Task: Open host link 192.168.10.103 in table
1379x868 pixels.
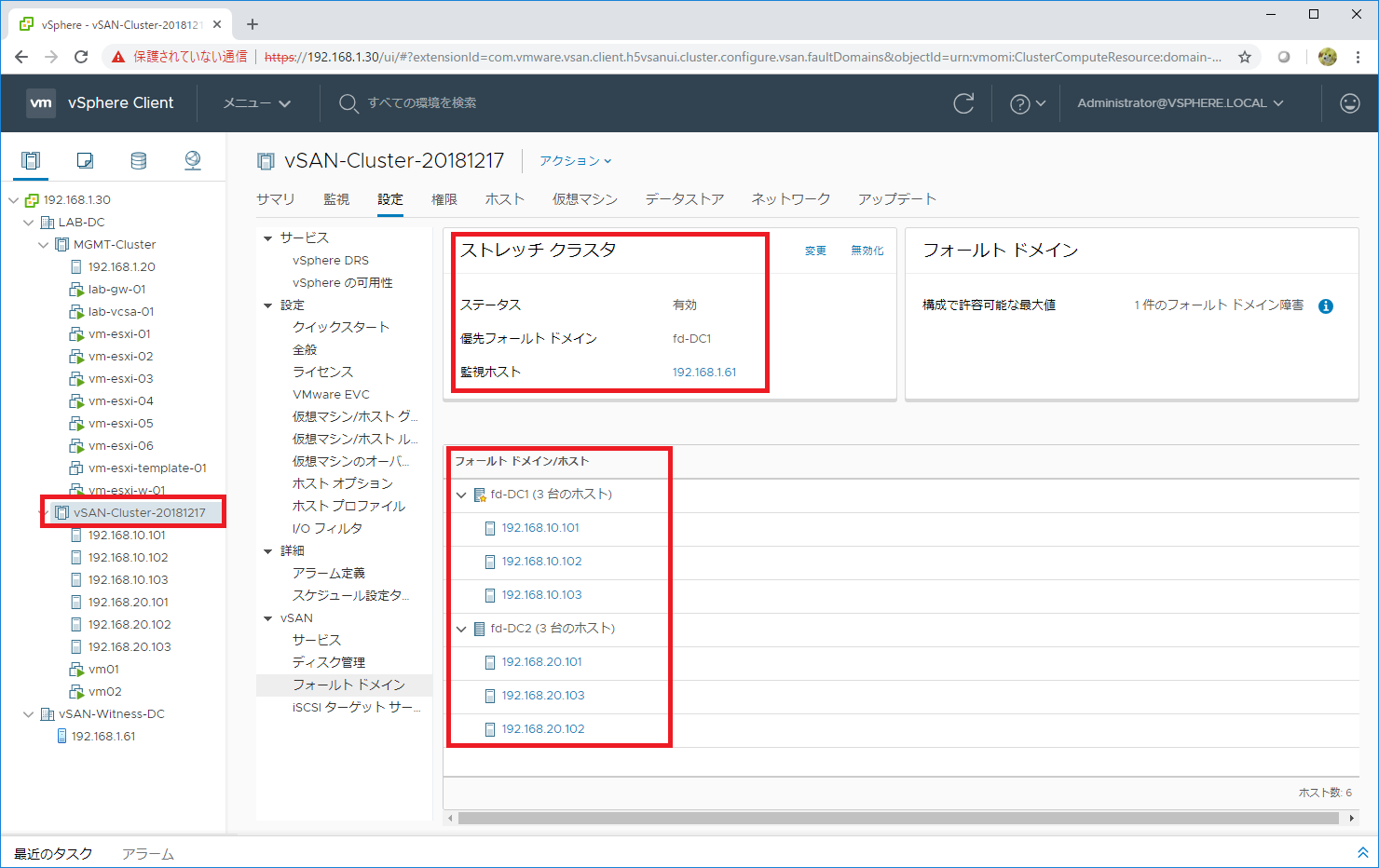Action: pos(541,595)
